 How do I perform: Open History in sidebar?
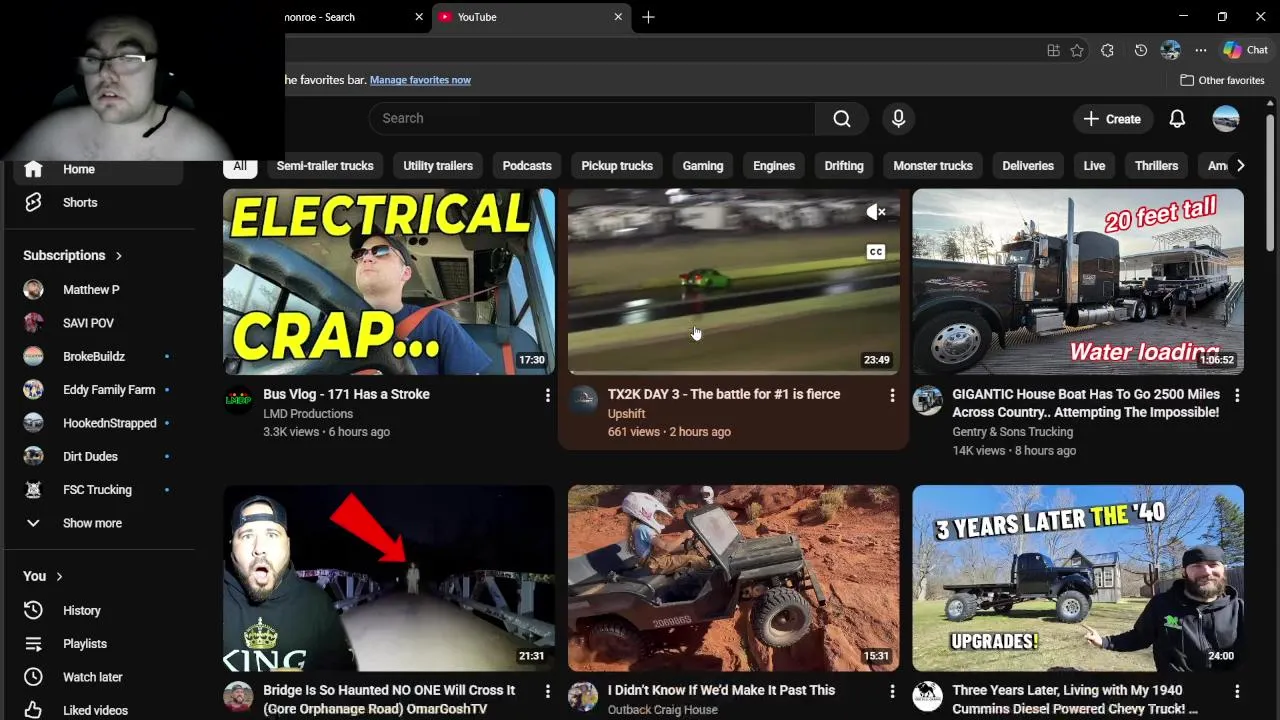pyautogui.click(x=98, y=610)
